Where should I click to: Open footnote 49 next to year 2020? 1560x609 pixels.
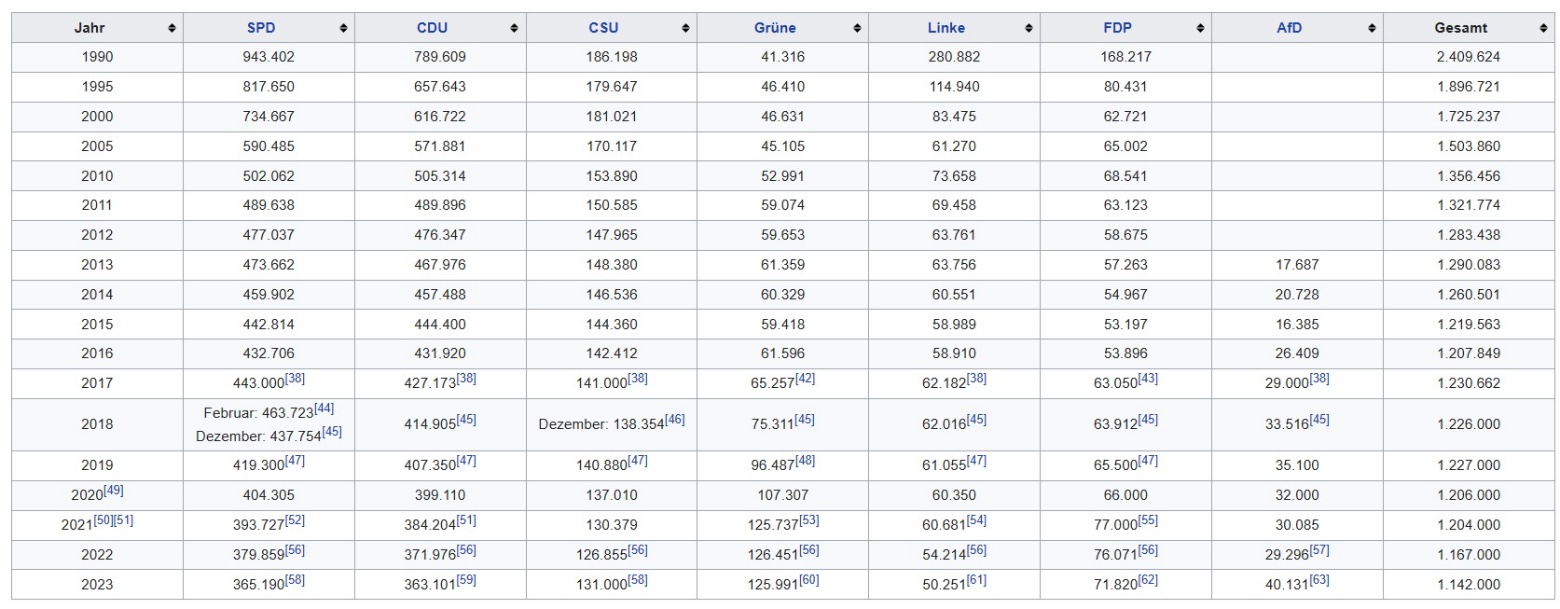115,491
